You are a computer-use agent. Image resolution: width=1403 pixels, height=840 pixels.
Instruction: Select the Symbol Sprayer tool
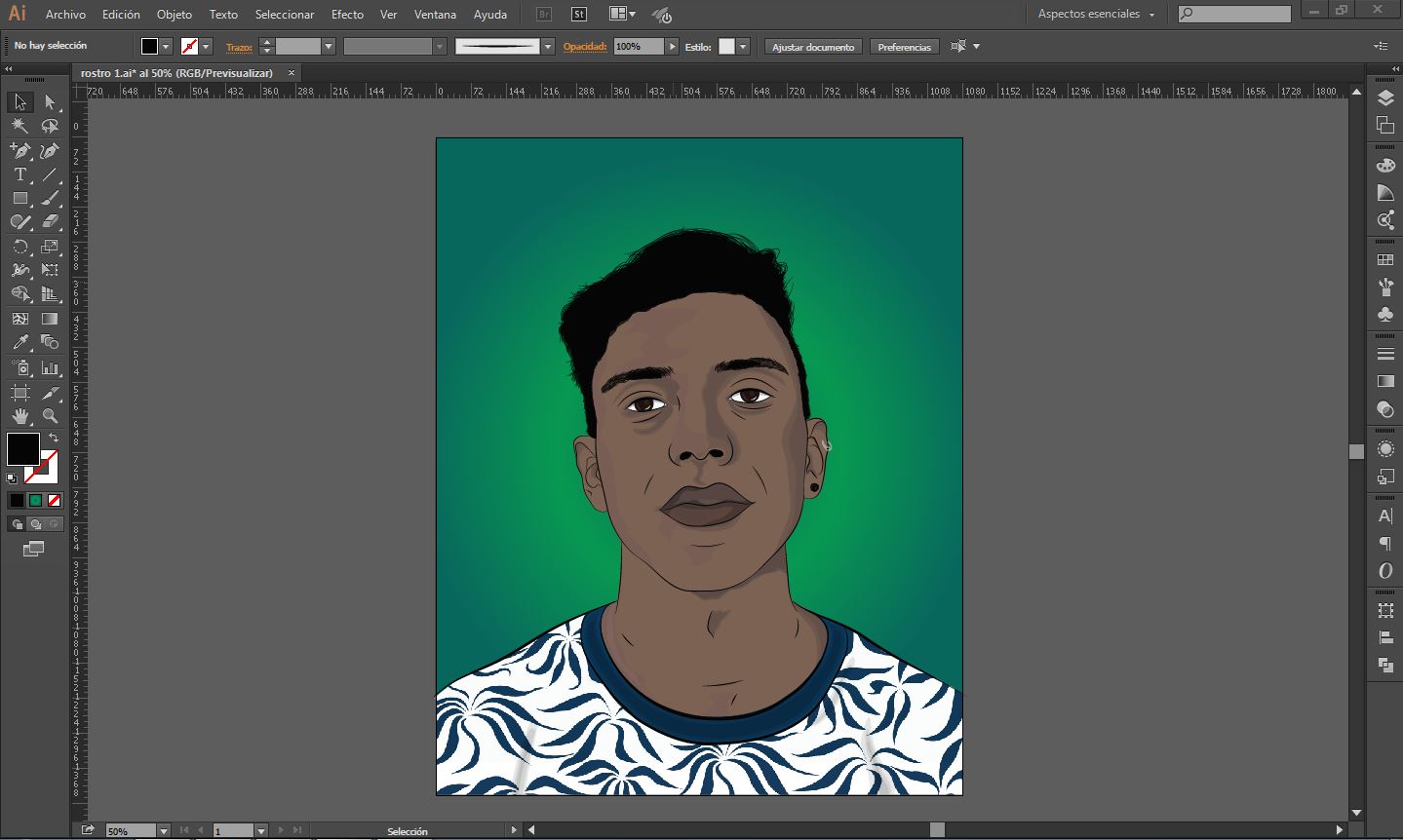[19, 368]
